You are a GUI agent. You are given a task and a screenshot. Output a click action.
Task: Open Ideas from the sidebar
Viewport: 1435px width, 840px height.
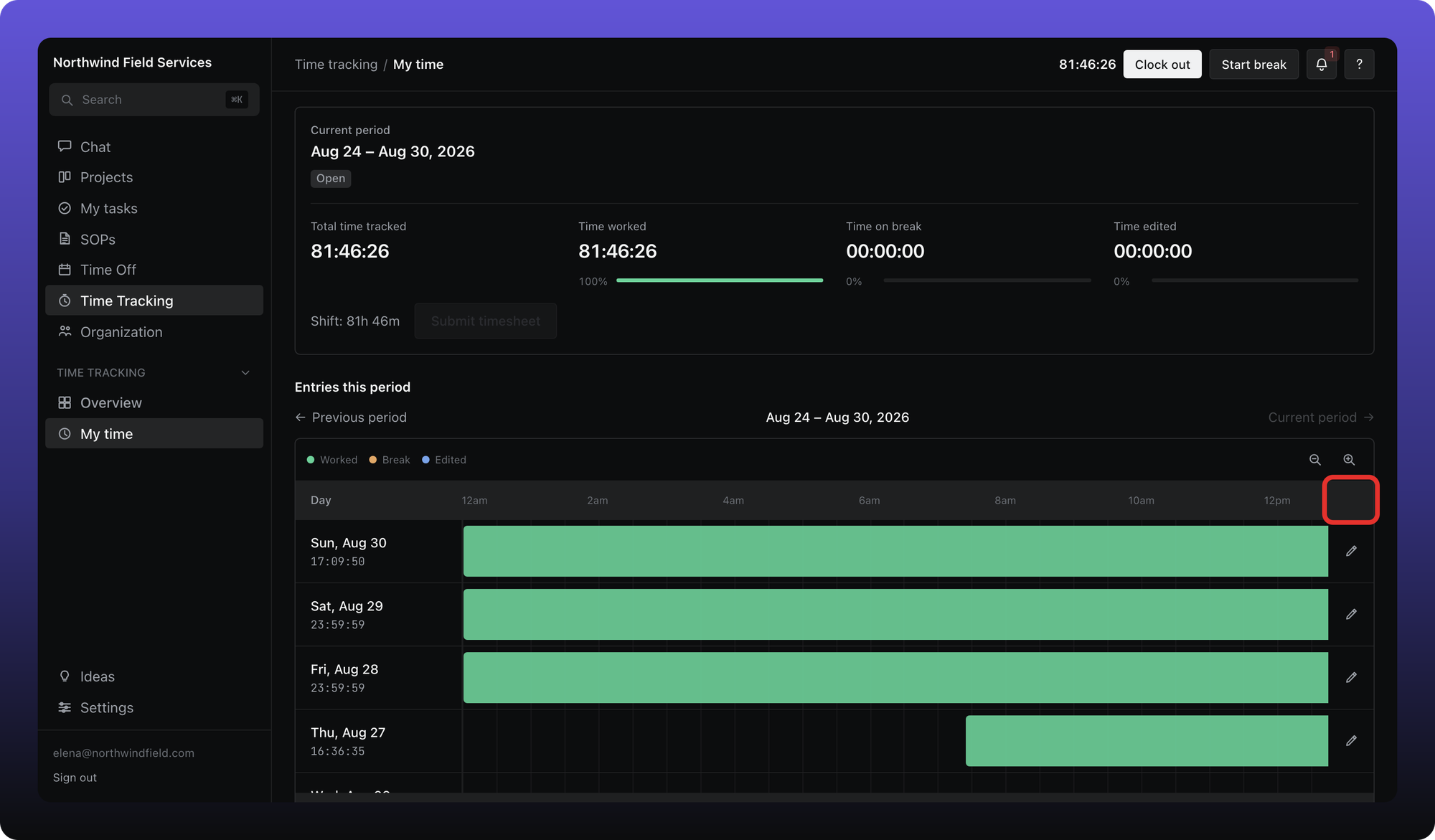tap(154, 676)
